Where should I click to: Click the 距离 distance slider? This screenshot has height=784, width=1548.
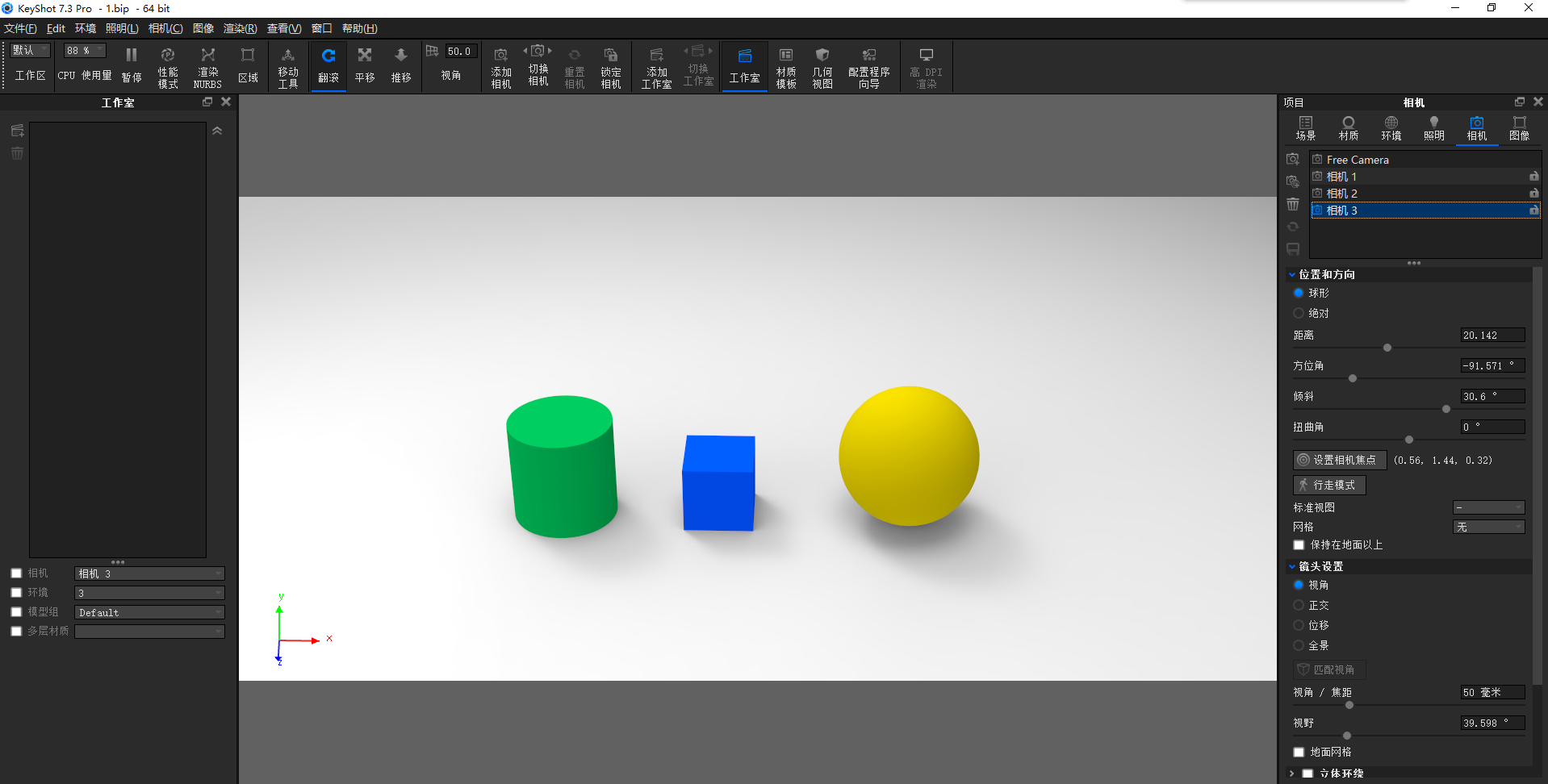1408,348
